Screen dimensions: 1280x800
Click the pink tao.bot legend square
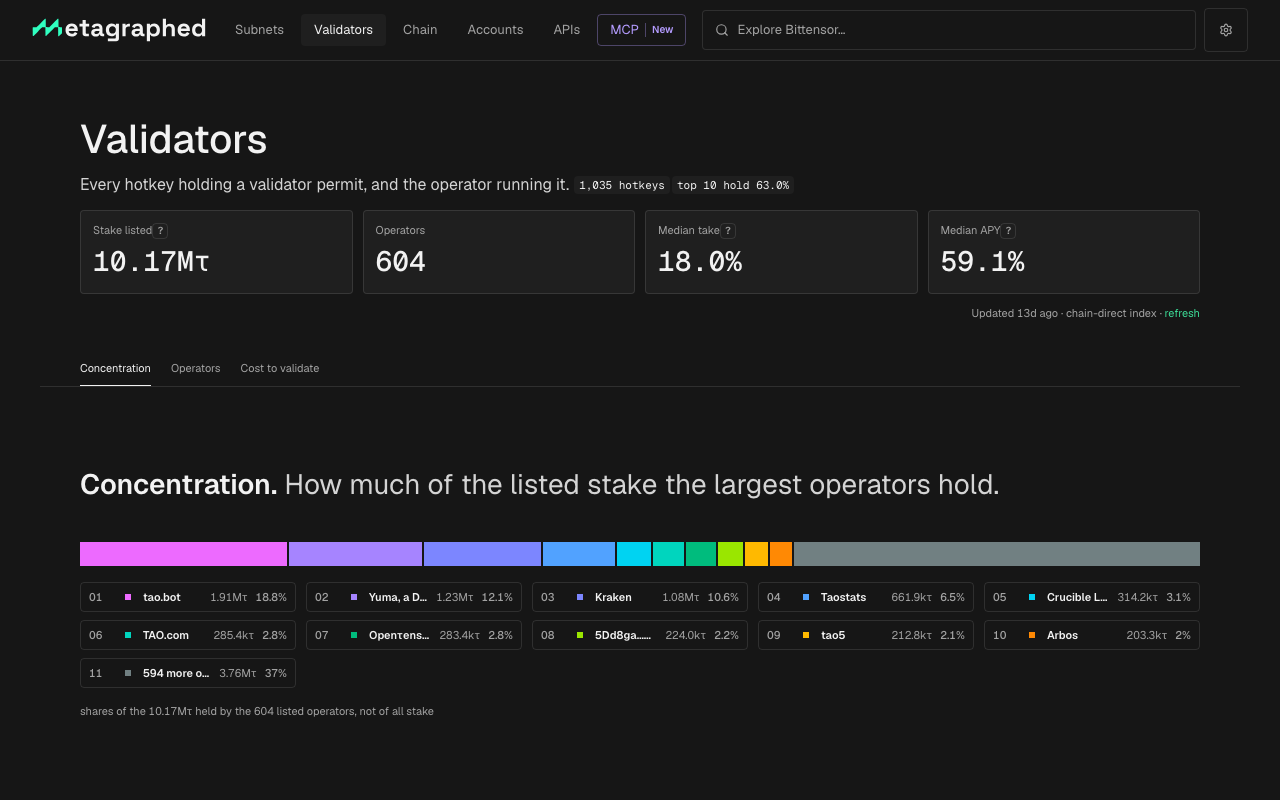point(128,597)
